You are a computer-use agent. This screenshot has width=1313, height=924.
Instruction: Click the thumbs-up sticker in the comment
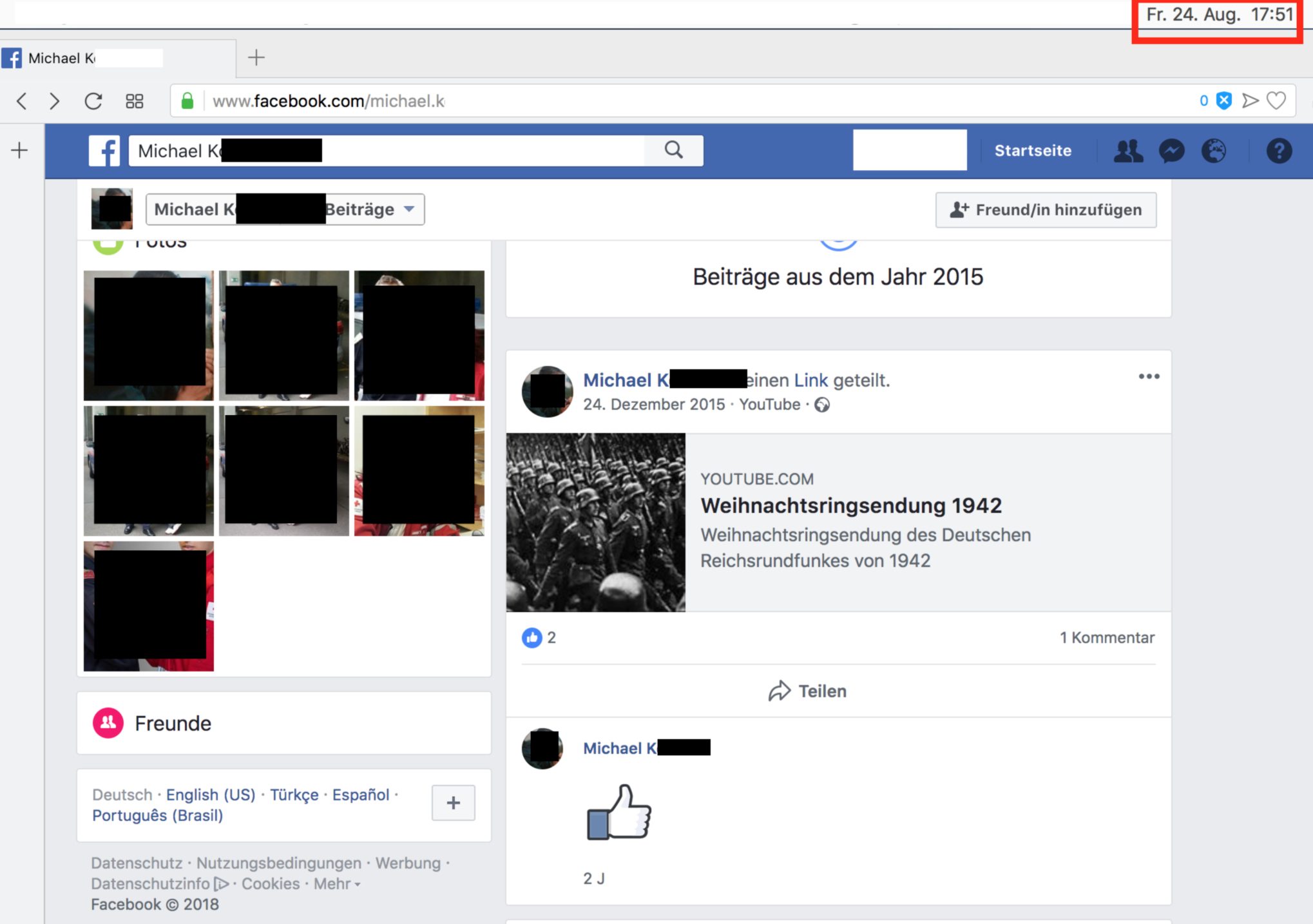(619, 812)
